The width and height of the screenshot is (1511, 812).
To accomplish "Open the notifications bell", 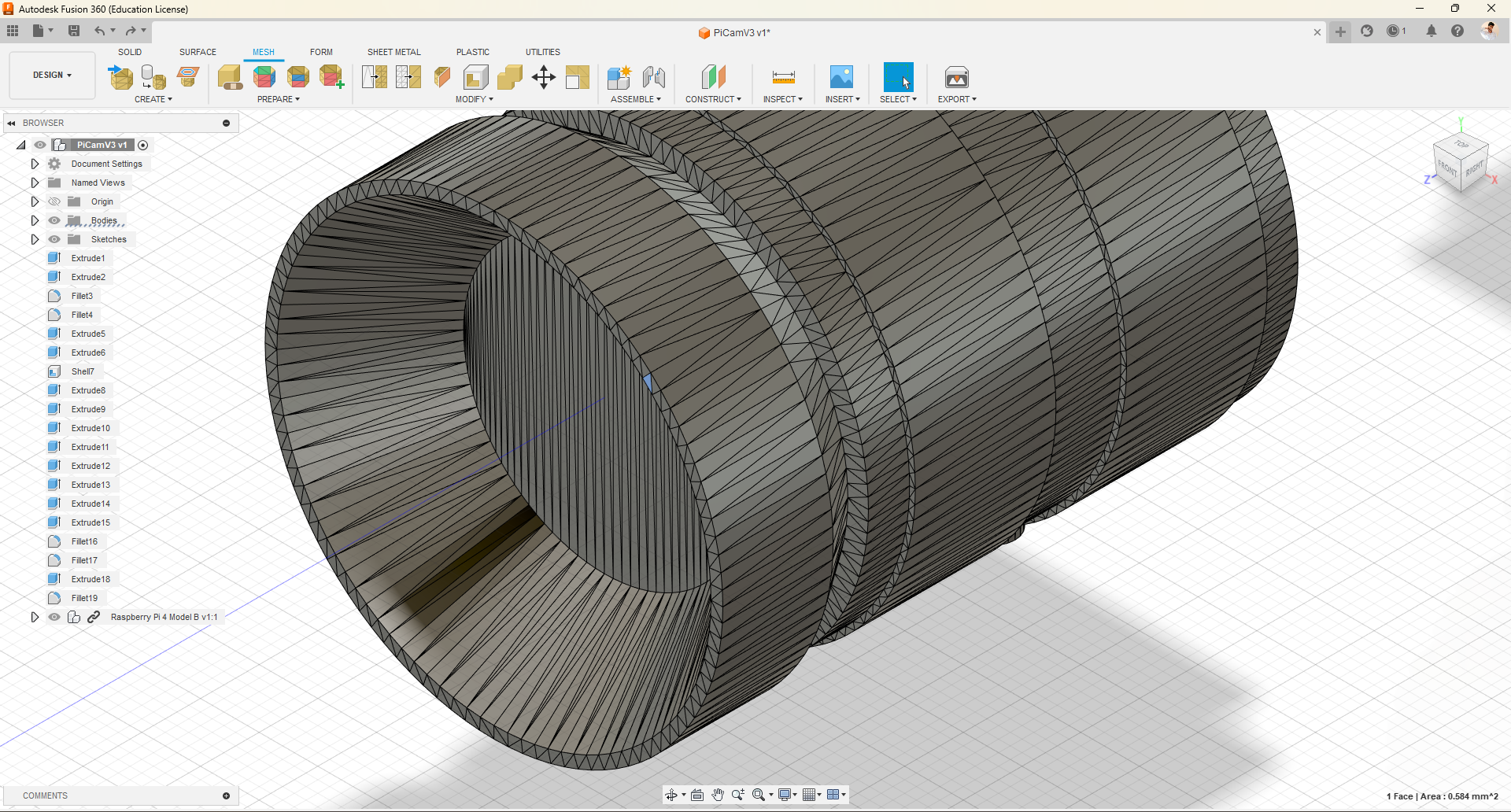I will point(1432,31).
